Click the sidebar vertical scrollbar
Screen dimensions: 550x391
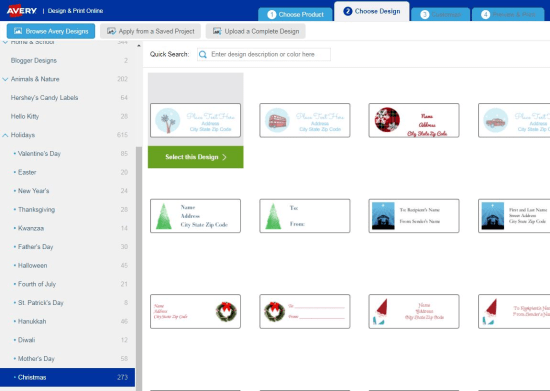coord(139,267)
